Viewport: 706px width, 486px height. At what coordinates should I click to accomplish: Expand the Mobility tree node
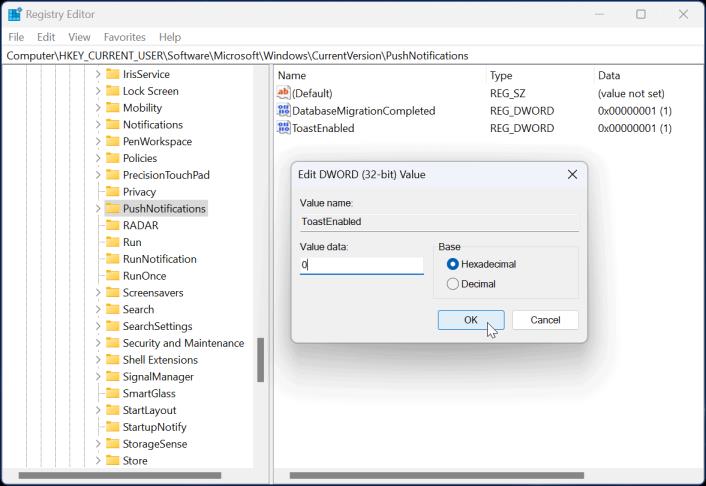(x=98, y=108)
